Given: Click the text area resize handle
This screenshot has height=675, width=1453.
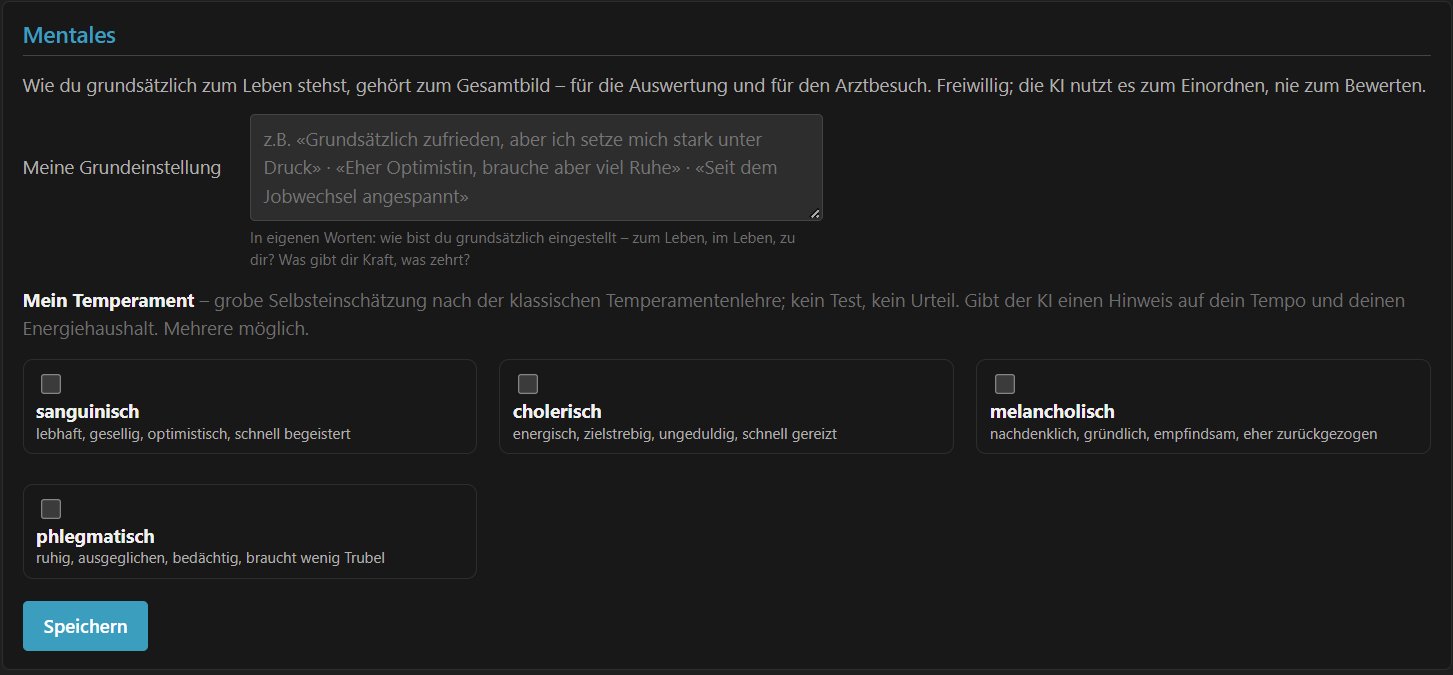Looking at the screenshot, I should tap(814, 213).
